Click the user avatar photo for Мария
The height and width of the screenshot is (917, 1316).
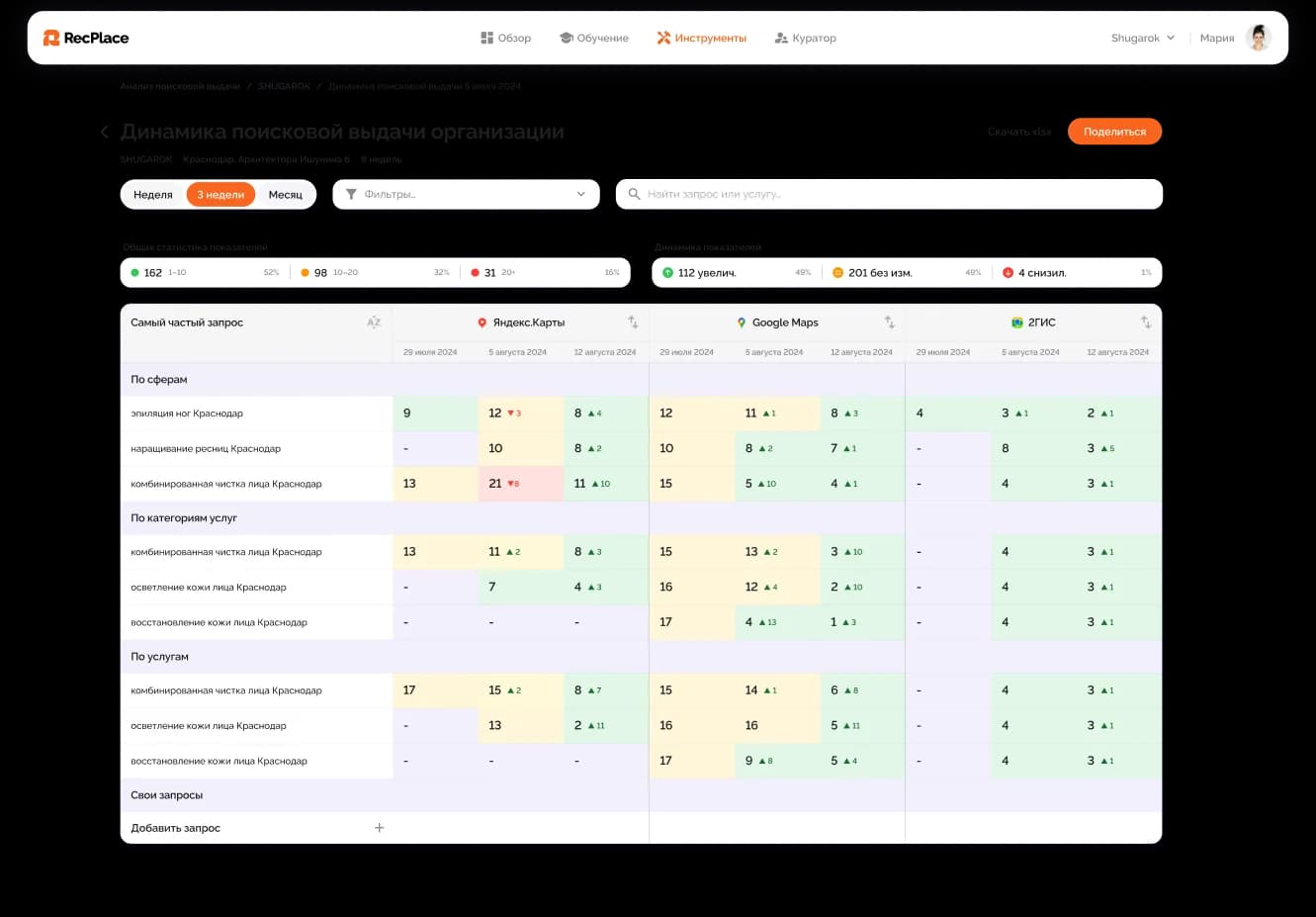[x=1259, y=38]
